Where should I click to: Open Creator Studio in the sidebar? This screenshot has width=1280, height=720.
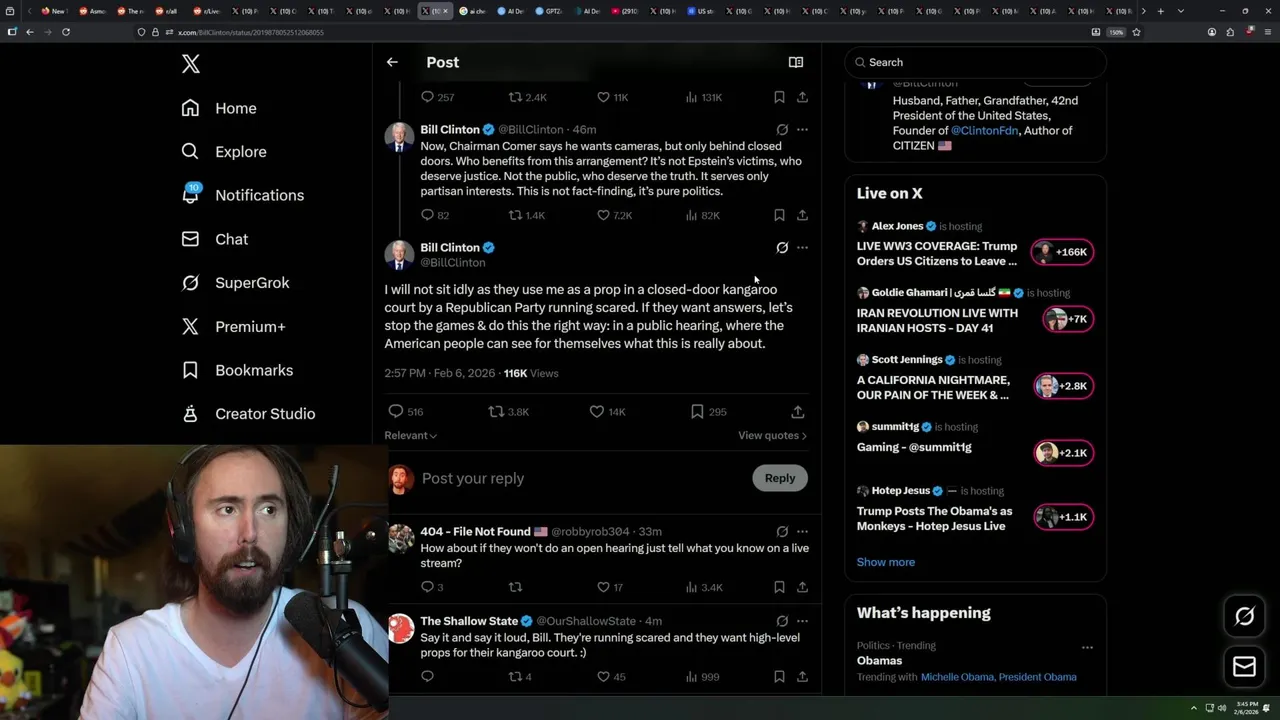(248, 413)
